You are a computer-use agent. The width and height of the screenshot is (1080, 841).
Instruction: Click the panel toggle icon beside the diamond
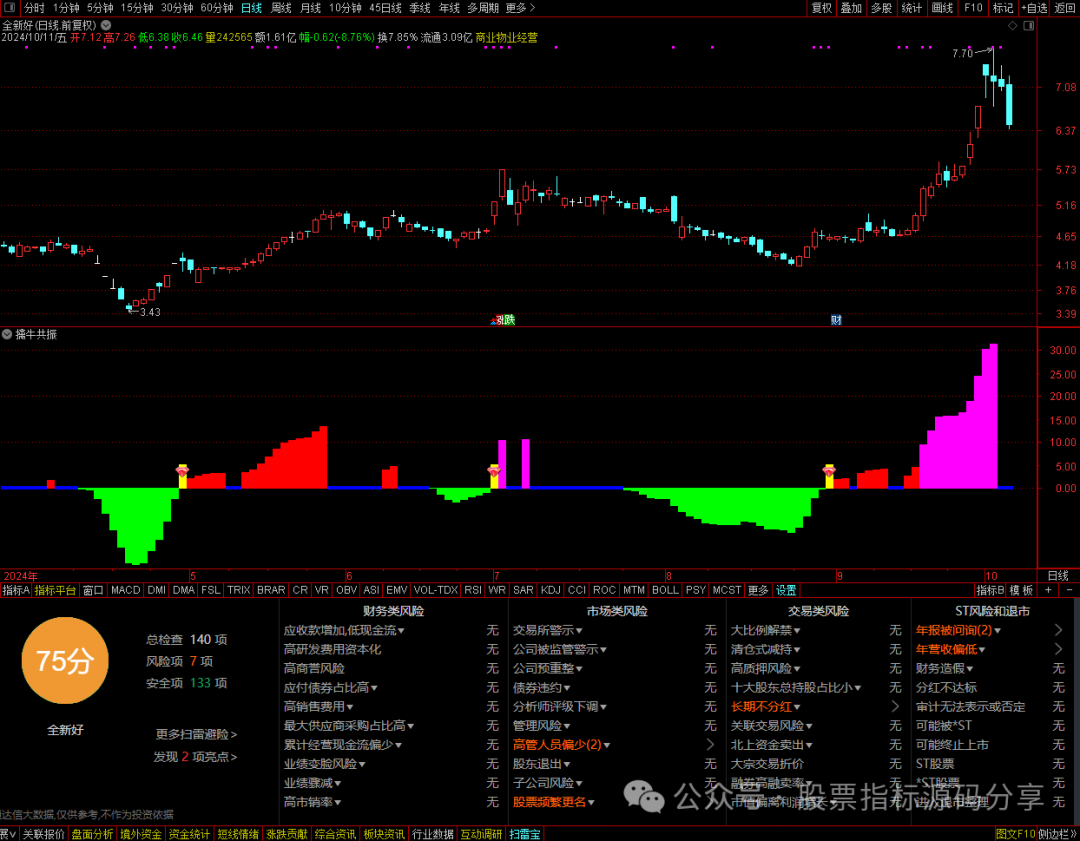[1028, 25]
